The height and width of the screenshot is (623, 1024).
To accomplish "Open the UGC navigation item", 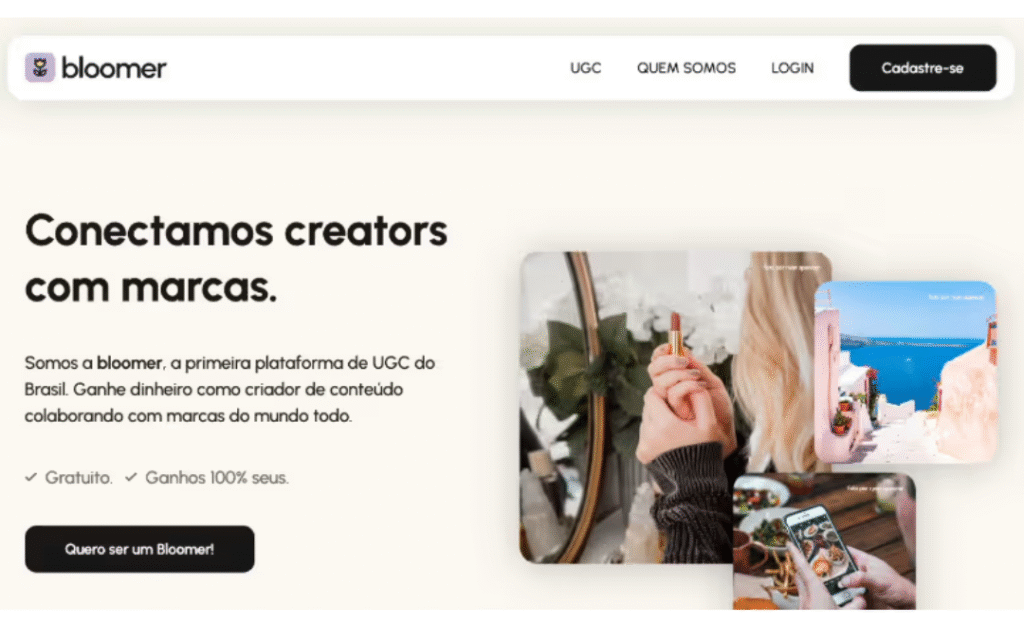I will click(x=585, y=68).
